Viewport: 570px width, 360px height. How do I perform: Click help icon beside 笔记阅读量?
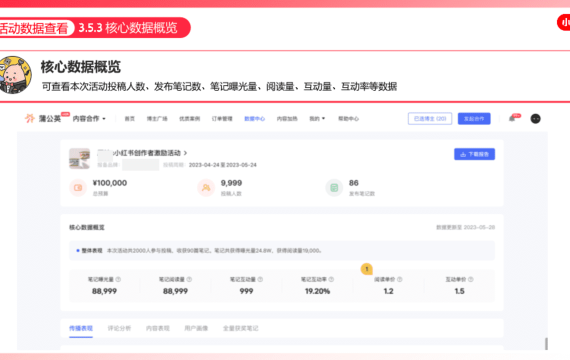(x=189, y=279)
